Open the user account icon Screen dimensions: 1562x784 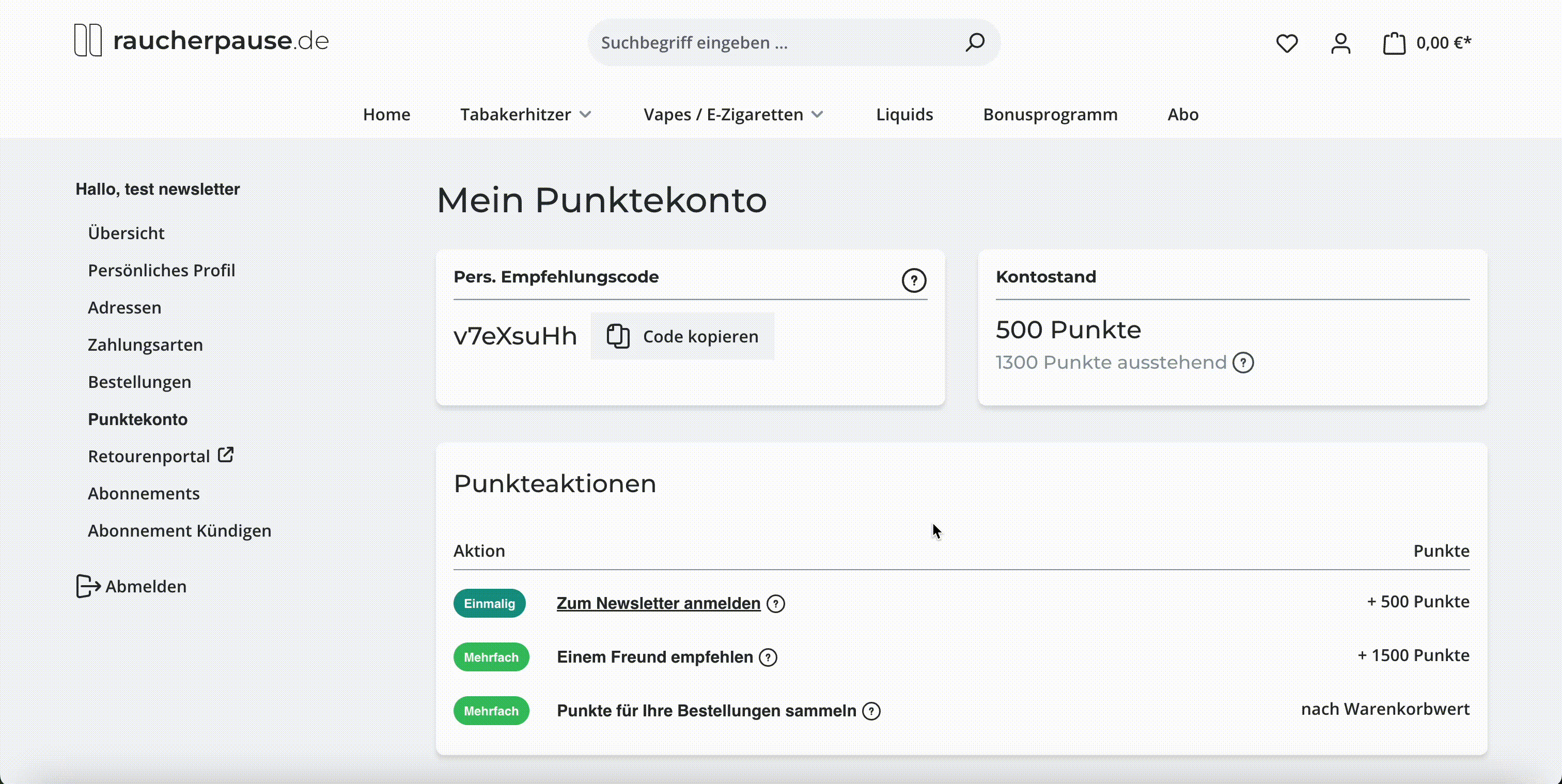tap(1341, 43)
